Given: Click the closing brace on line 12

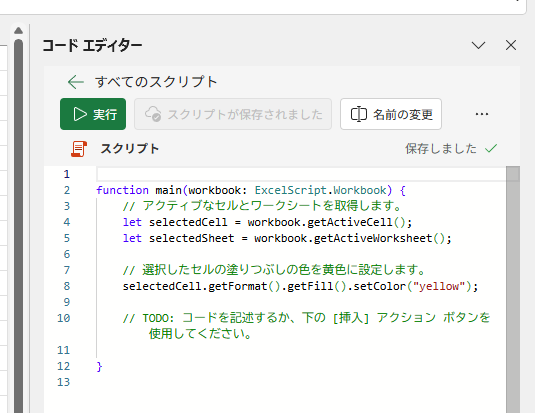Looking at the screenshot, I should [99, 366].
